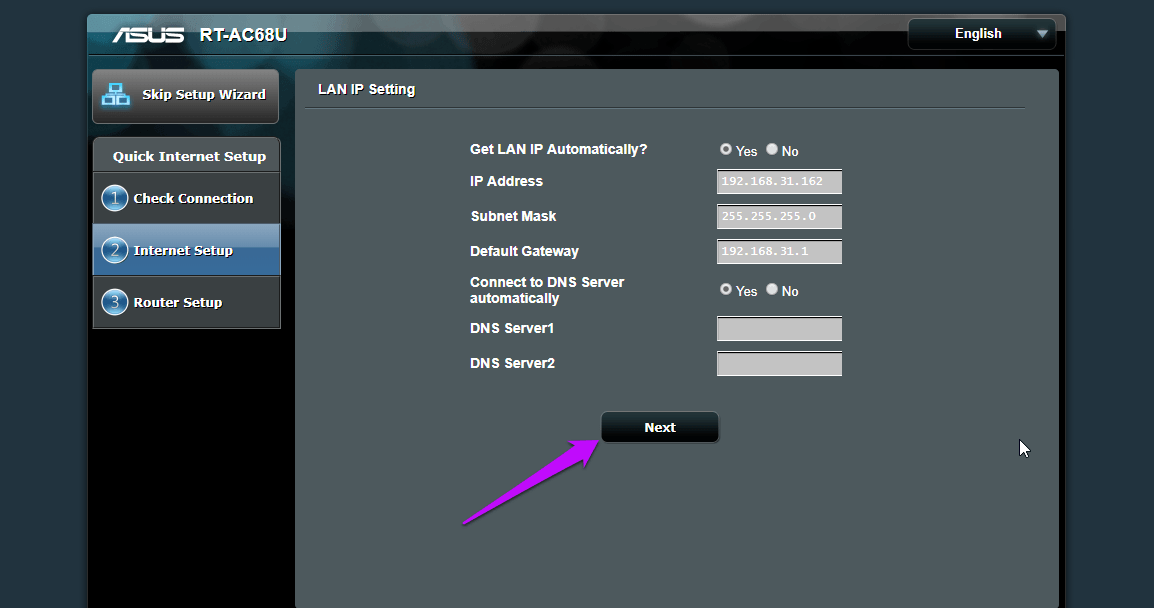Screen dimensions: 1154x608
Task: Open the English language selector
Action: pyautogui.click(x=982, y=34)
